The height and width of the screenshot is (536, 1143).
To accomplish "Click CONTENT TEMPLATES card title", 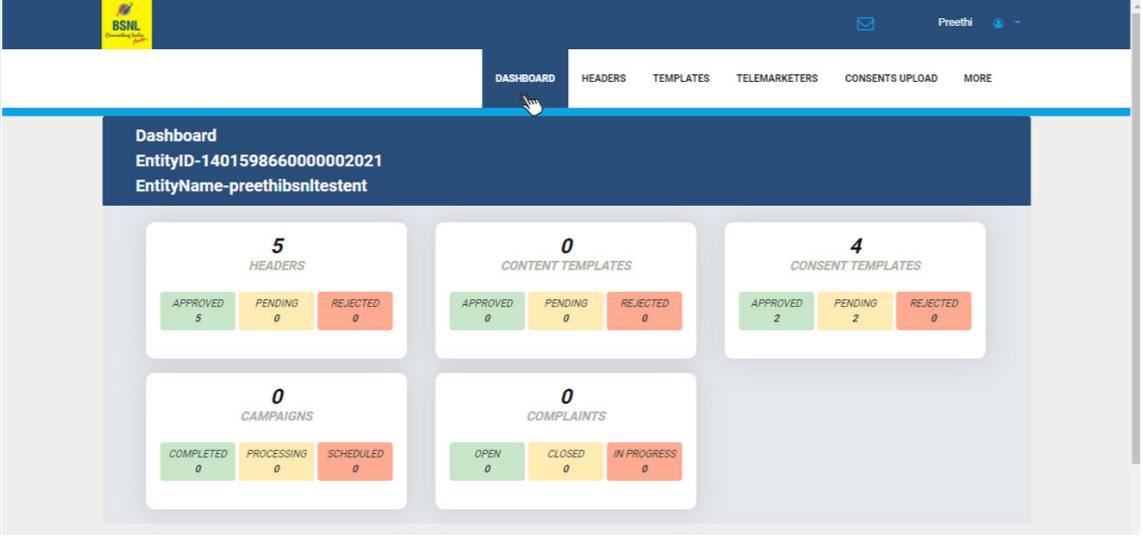I will coord(566,266).
